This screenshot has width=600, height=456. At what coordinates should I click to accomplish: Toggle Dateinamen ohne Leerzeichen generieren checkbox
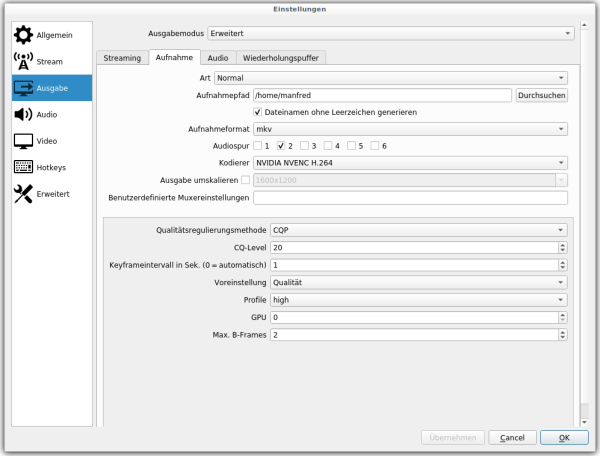[x=258, y=112]
